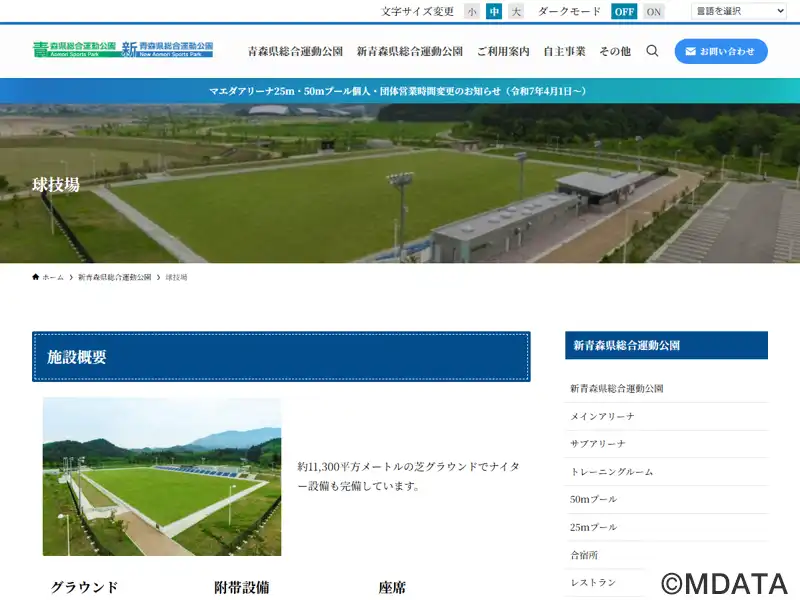Open the 言語を選択 language dropdown
Screen dimensions: 800x600
(738, 11)
